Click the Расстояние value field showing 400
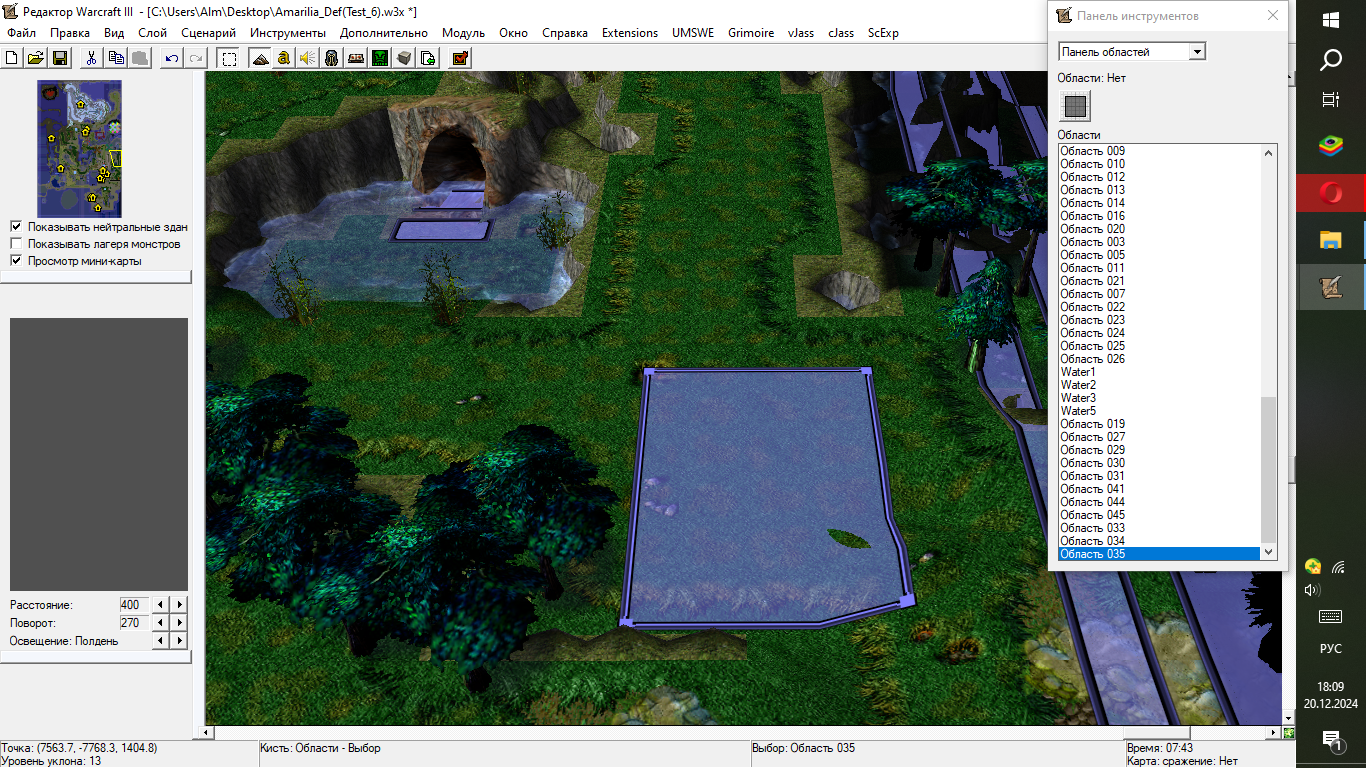Viewport: 1366px width, 768px height. (134, 605)
